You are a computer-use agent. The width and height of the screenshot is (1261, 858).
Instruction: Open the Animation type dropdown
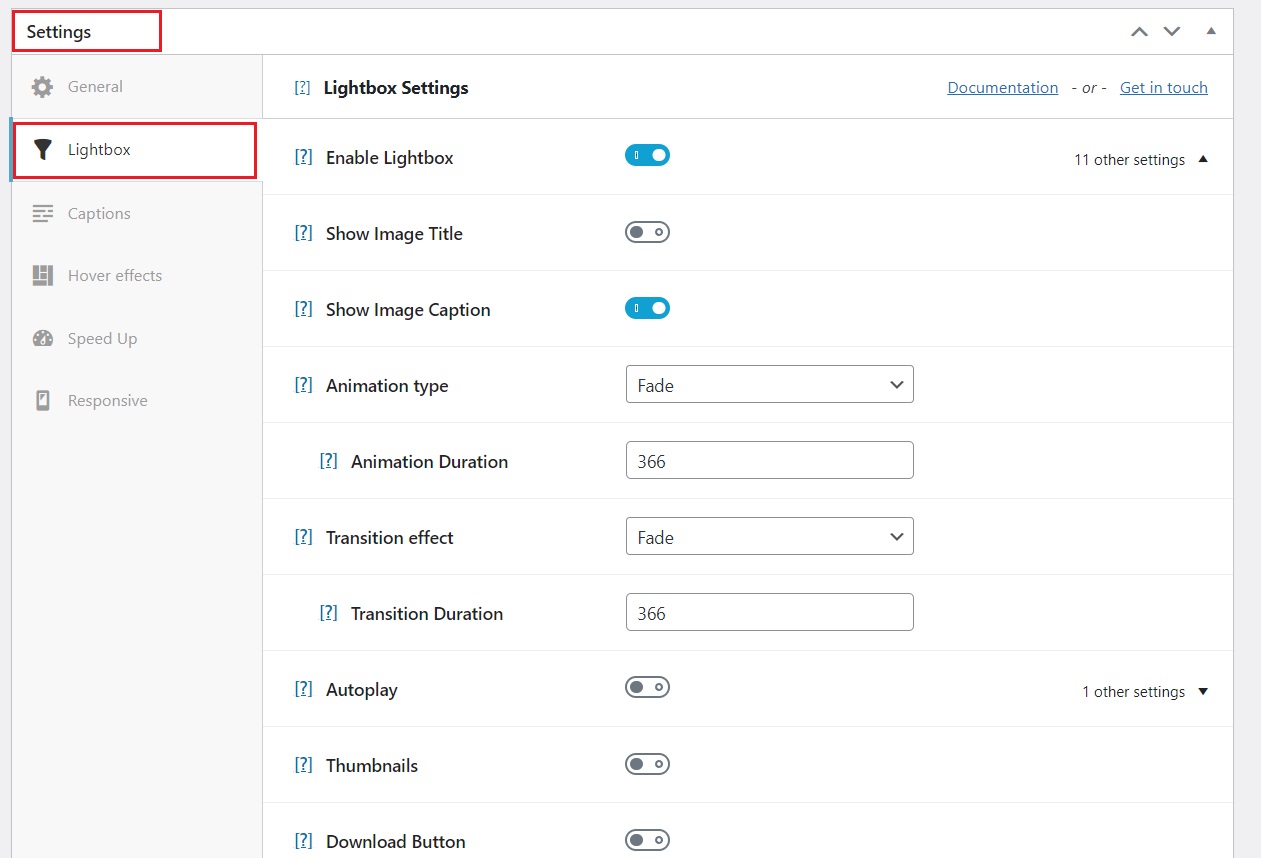point(769,385)
